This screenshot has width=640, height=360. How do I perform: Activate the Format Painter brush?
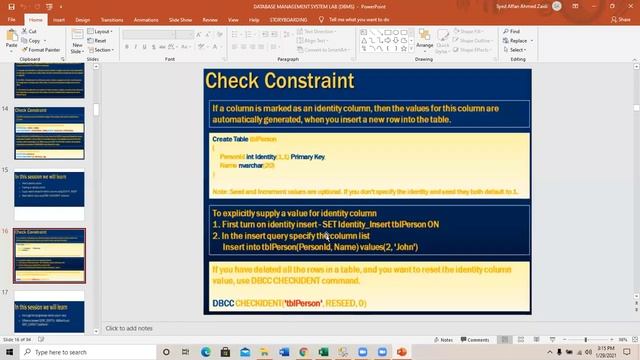tap(41, 50)
